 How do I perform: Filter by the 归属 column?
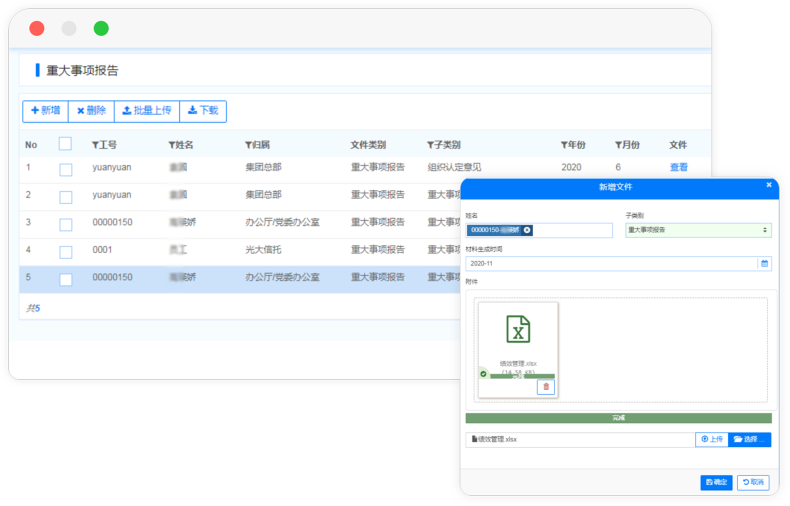coord(249,145)
